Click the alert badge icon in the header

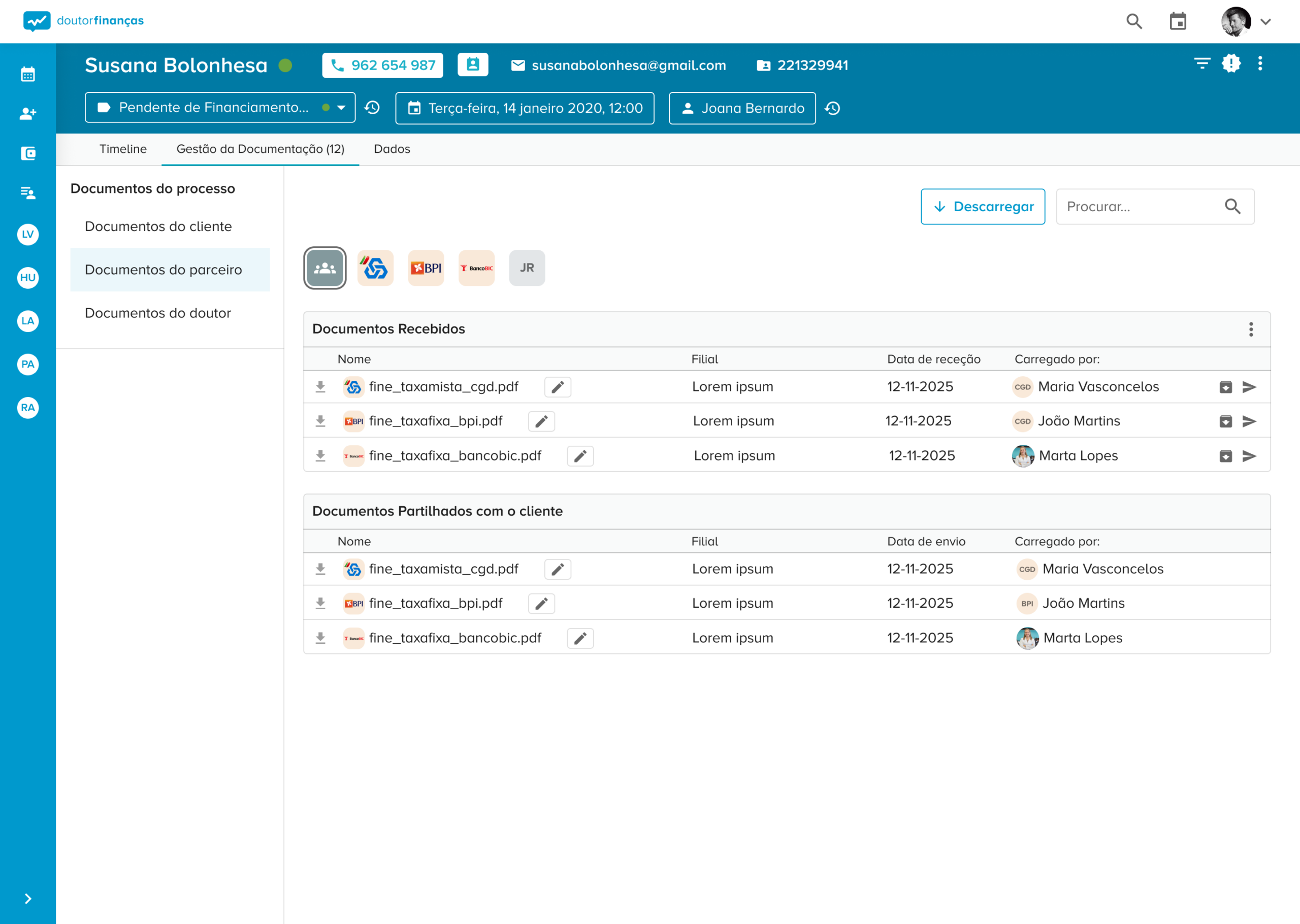click(x=1231, y=63)
